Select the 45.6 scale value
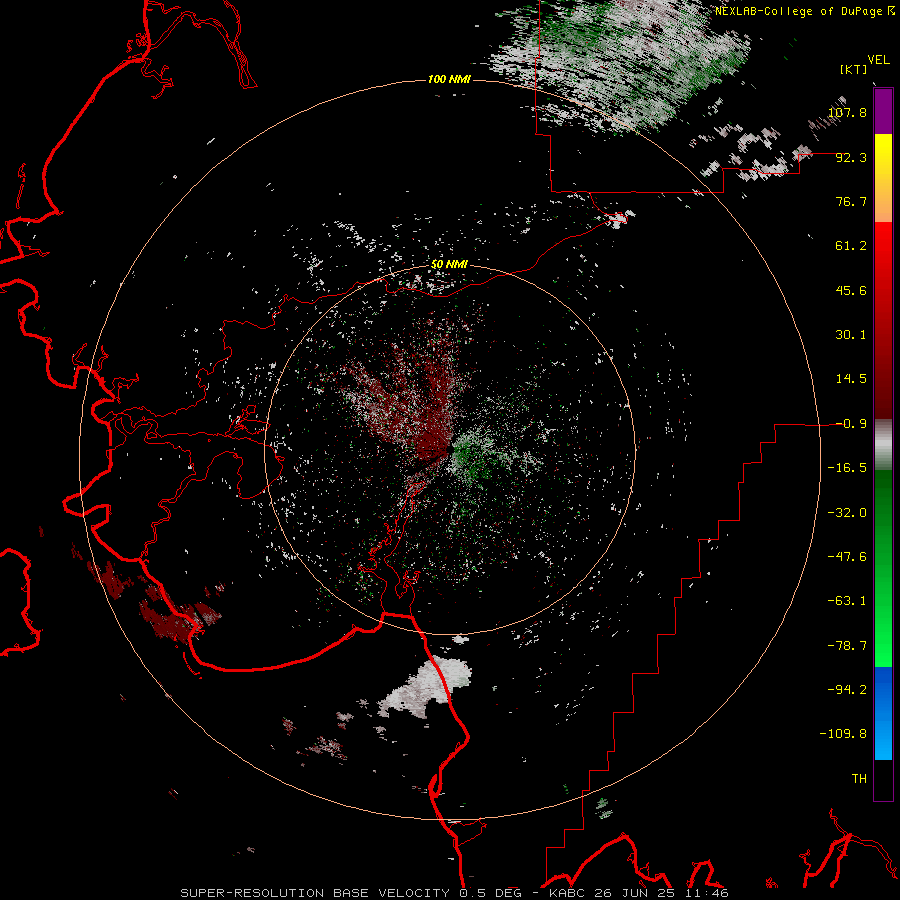This screenshot has width=900, height=900. click(851, 290)
